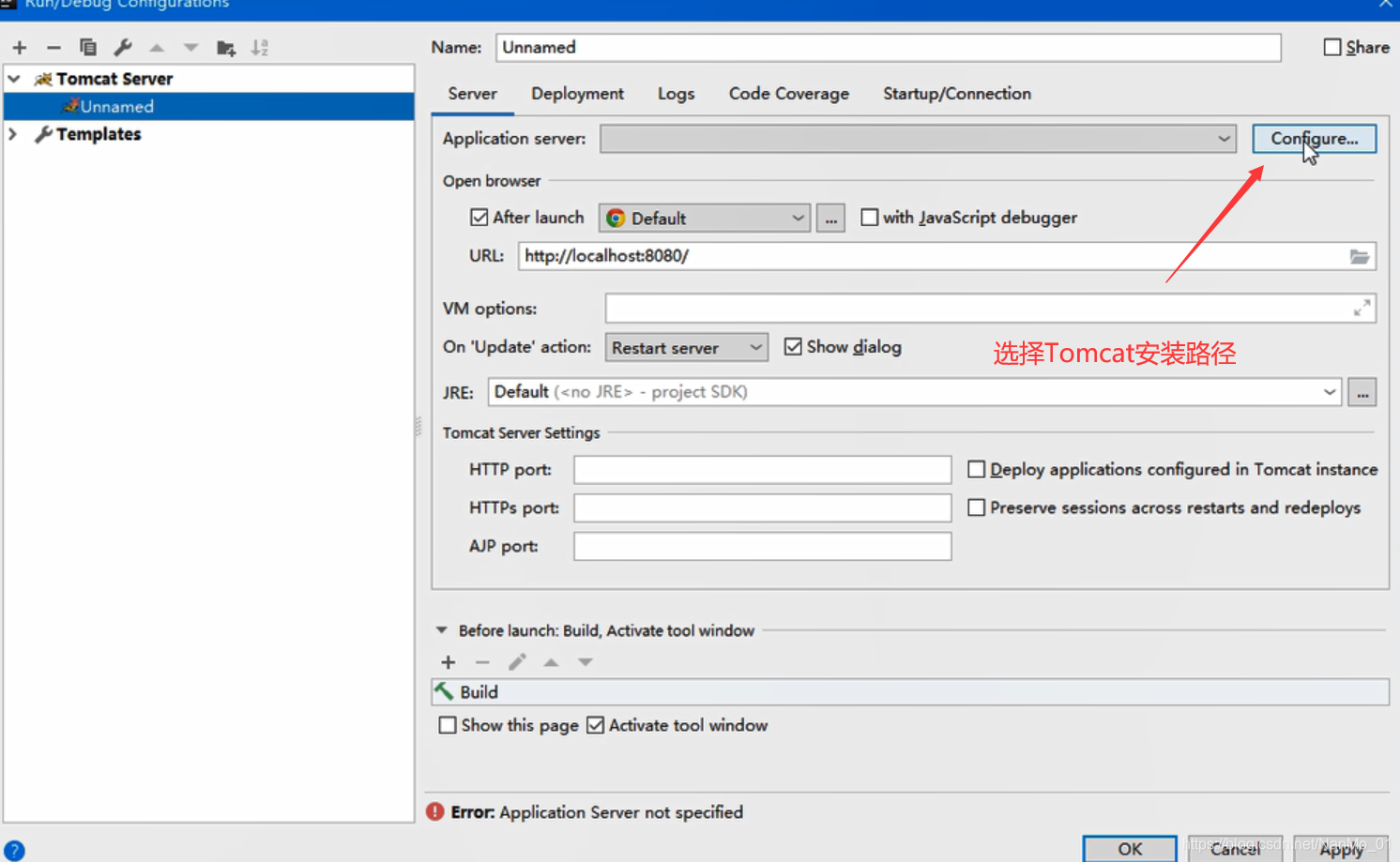Open the Startup/Connection tab
Image resolution: width=1400 pixels, height=862 pixels.
click(957, 94)
